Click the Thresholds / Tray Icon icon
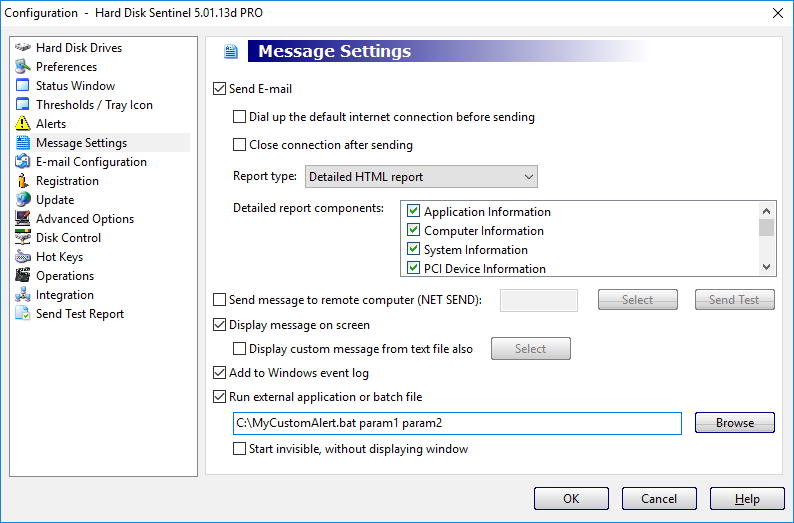 pyautogui.click(x=23, y=104)
